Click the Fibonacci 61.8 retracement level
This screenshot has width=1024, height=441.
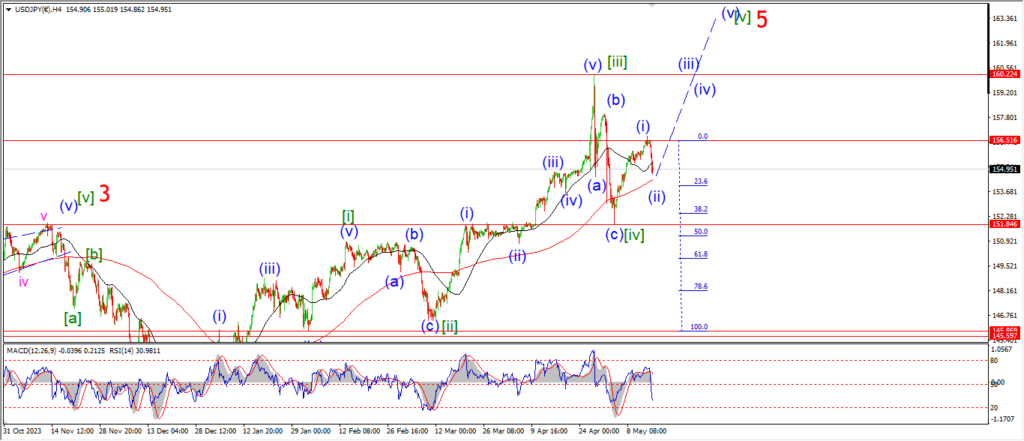point(700,255)
